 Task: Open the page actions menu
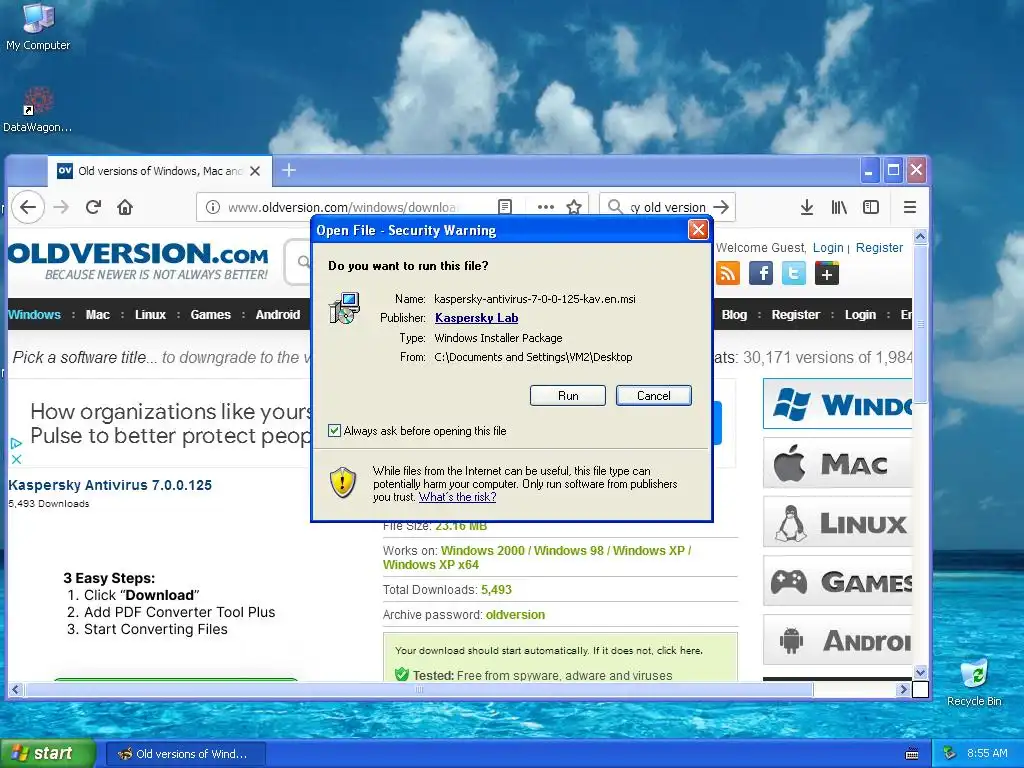(545, 207)
